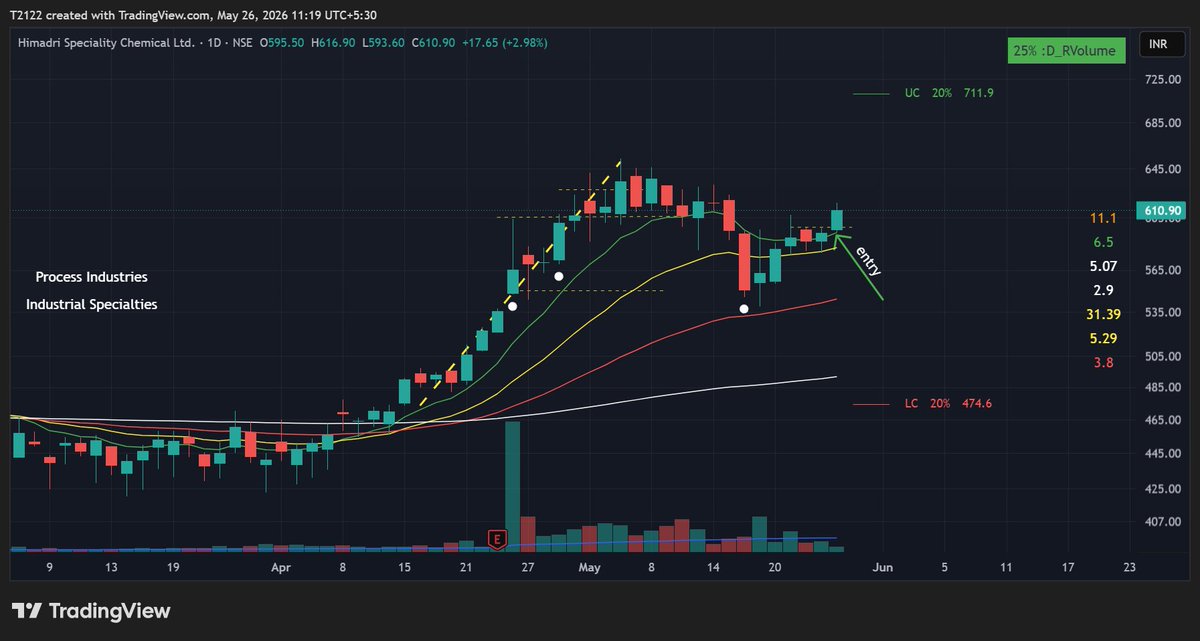The width and height of the screenshot is (1200, 641).
Task: Click the Apr label on time axis
Action: (281, 567)
